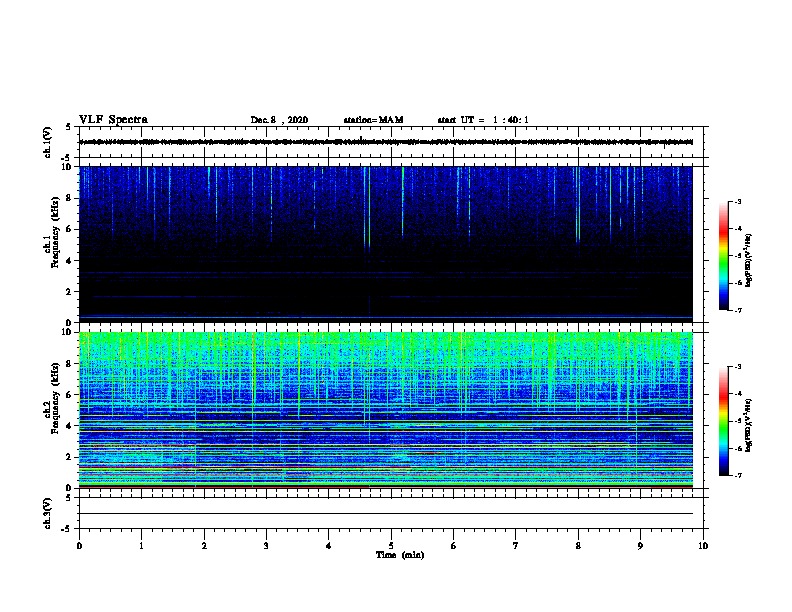Viewport: 792px width, 612px height.
Task: Click the ch.2 frequency tick "2"
Action: pyautogui.click(x=69, y=457)
